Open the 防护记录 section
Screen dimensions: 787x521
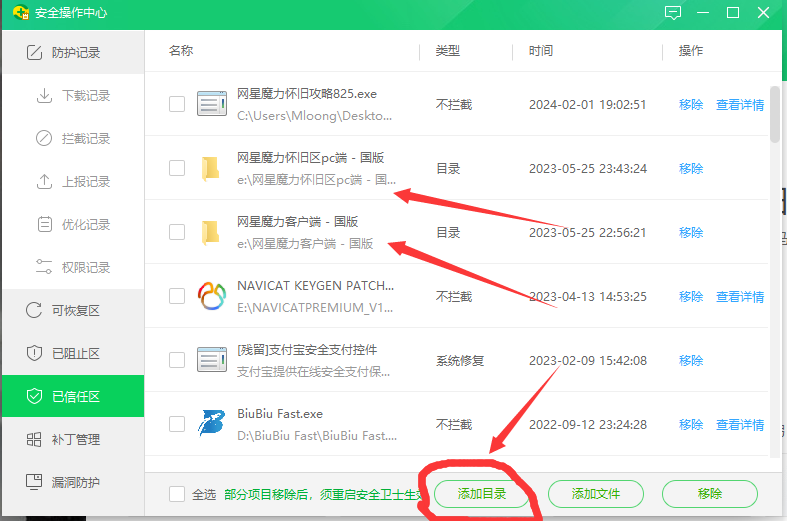pos(73,52)
